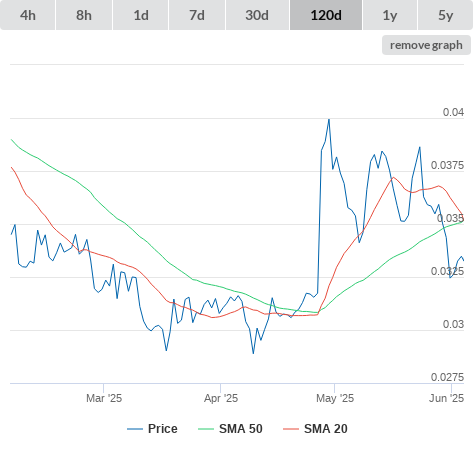Switch to the 7d time range

(x=197, y=15)
